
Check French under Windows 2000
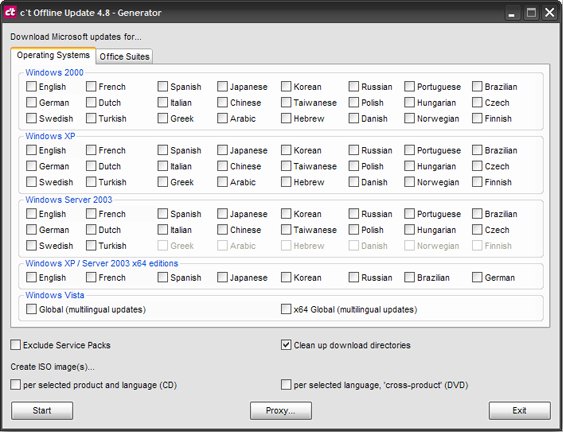[91, 87]
